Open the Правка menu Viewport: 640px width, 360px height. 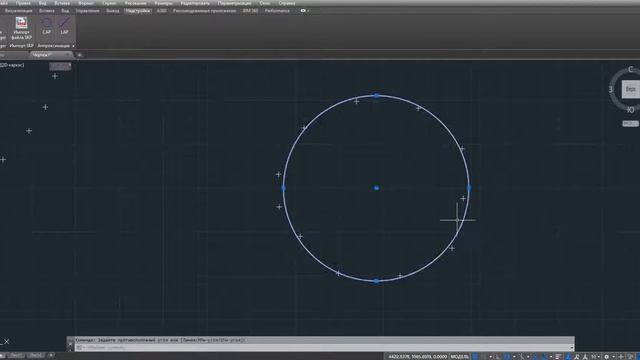(23, 3)
